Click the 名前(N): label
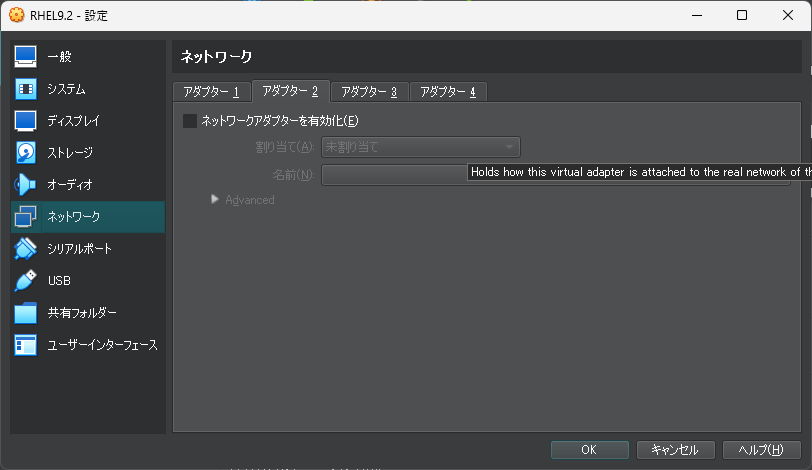The height and width of the screenshot is (470, 812). pyautogui.click(x=294, y=175)
